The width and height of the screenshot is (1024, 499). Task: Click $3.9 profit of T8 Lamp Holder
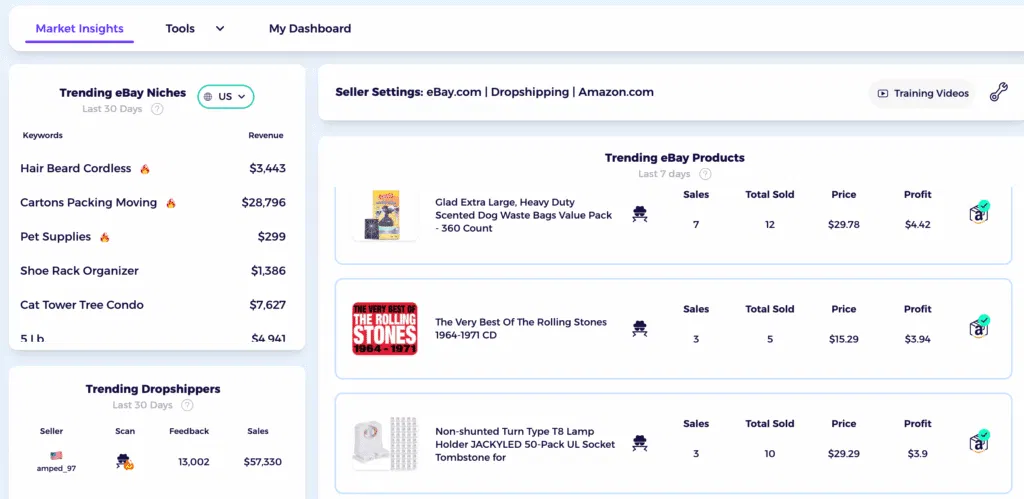tap(918, 454)
